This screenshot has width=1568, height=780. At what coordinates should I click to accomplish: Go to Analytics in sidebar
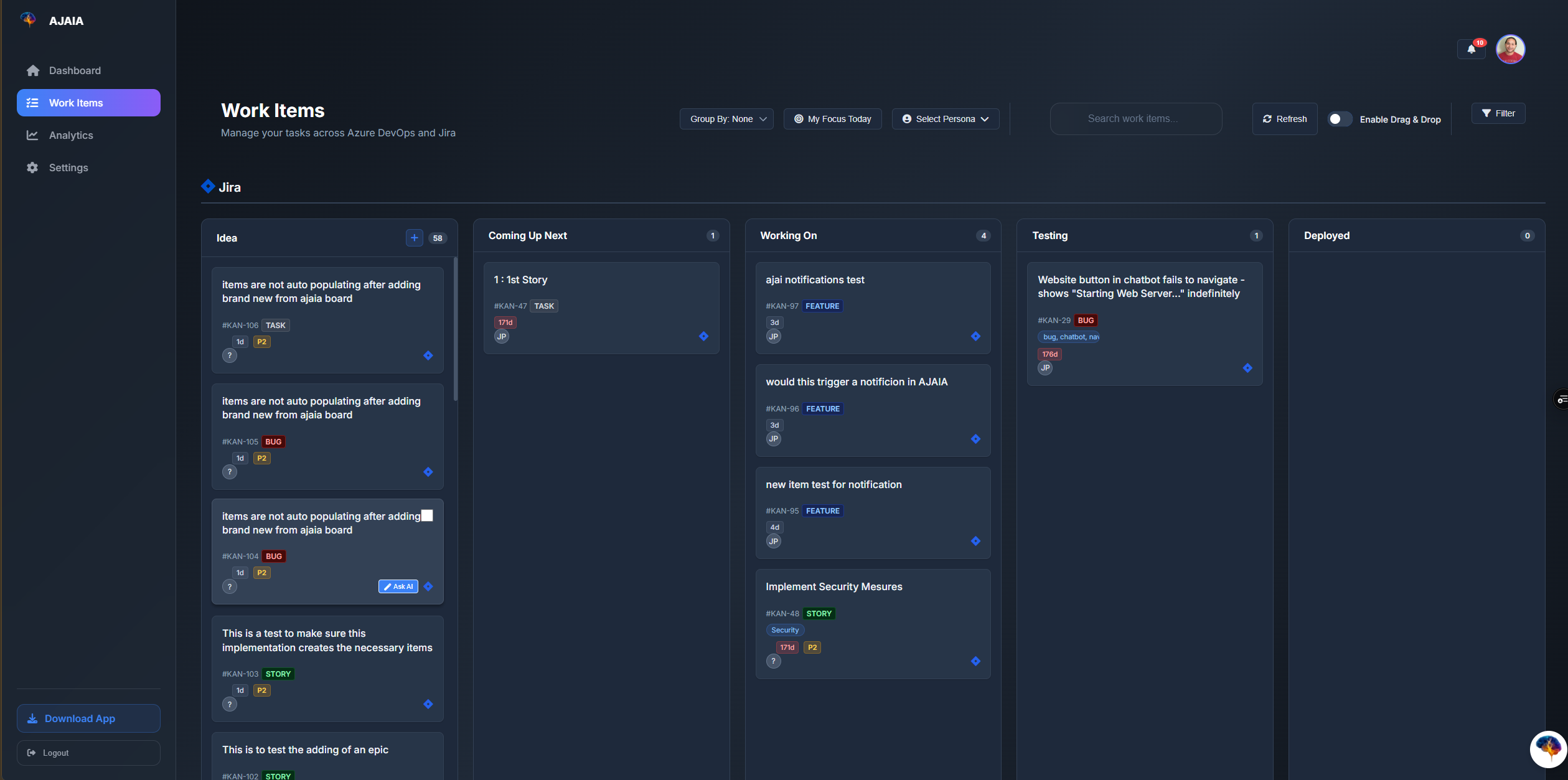tap(71, 135)
